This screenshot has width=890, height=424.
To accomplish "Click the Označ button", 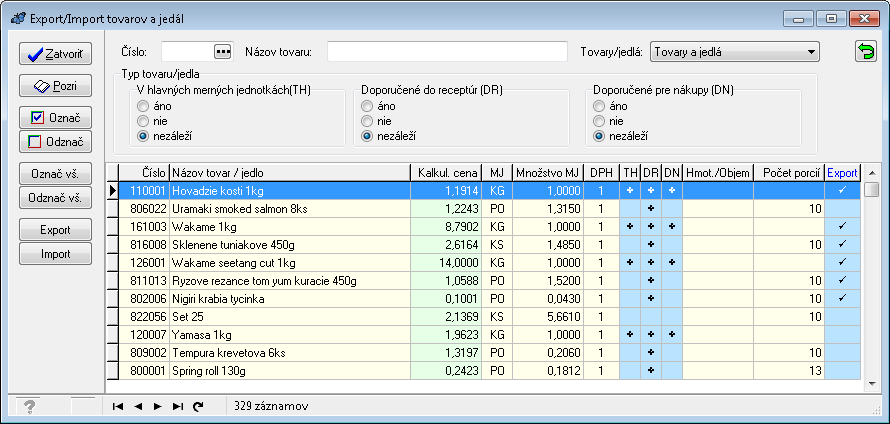I will click(x=56, y=117).
